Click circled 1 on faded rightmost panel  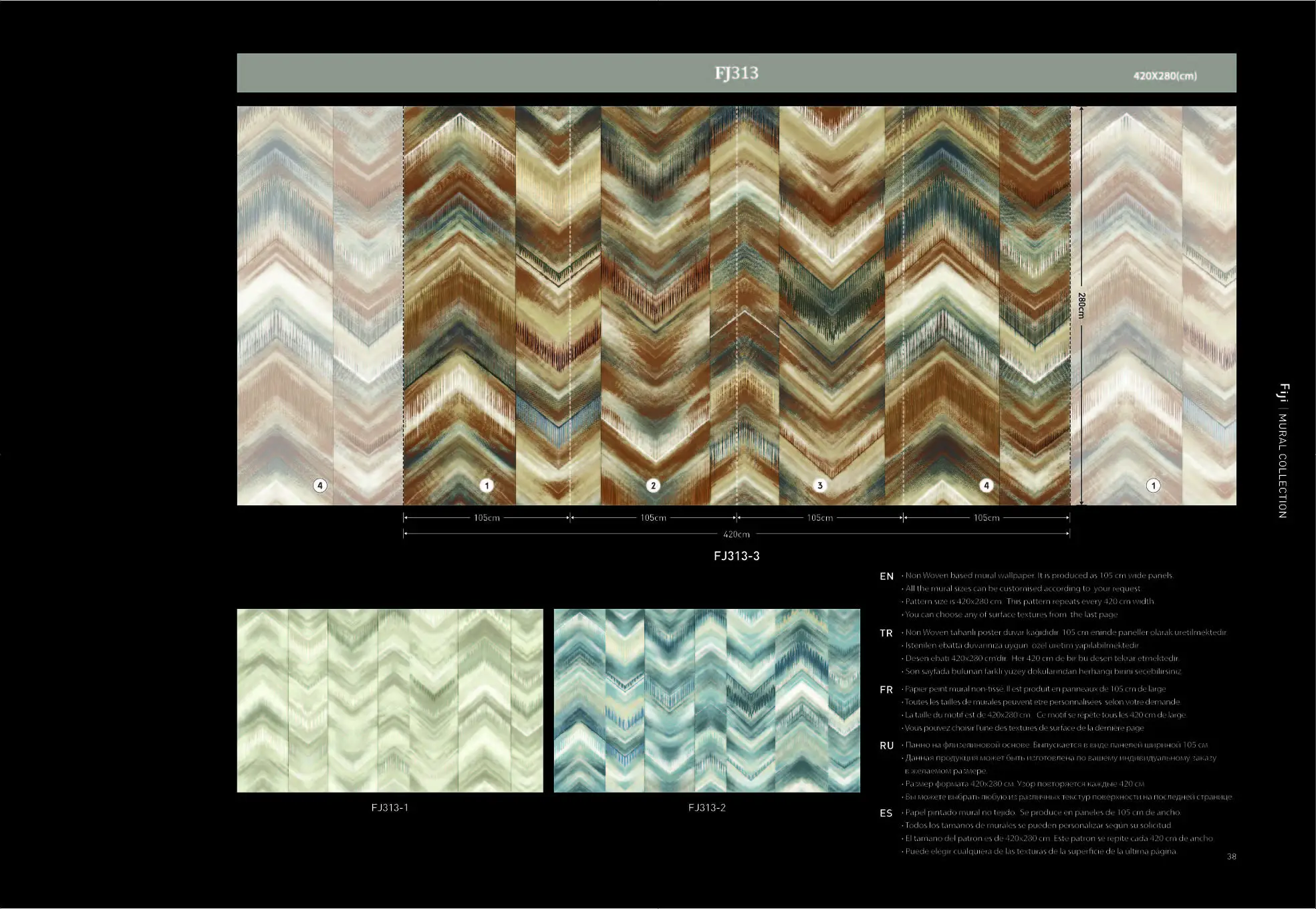click(1153, 485)
